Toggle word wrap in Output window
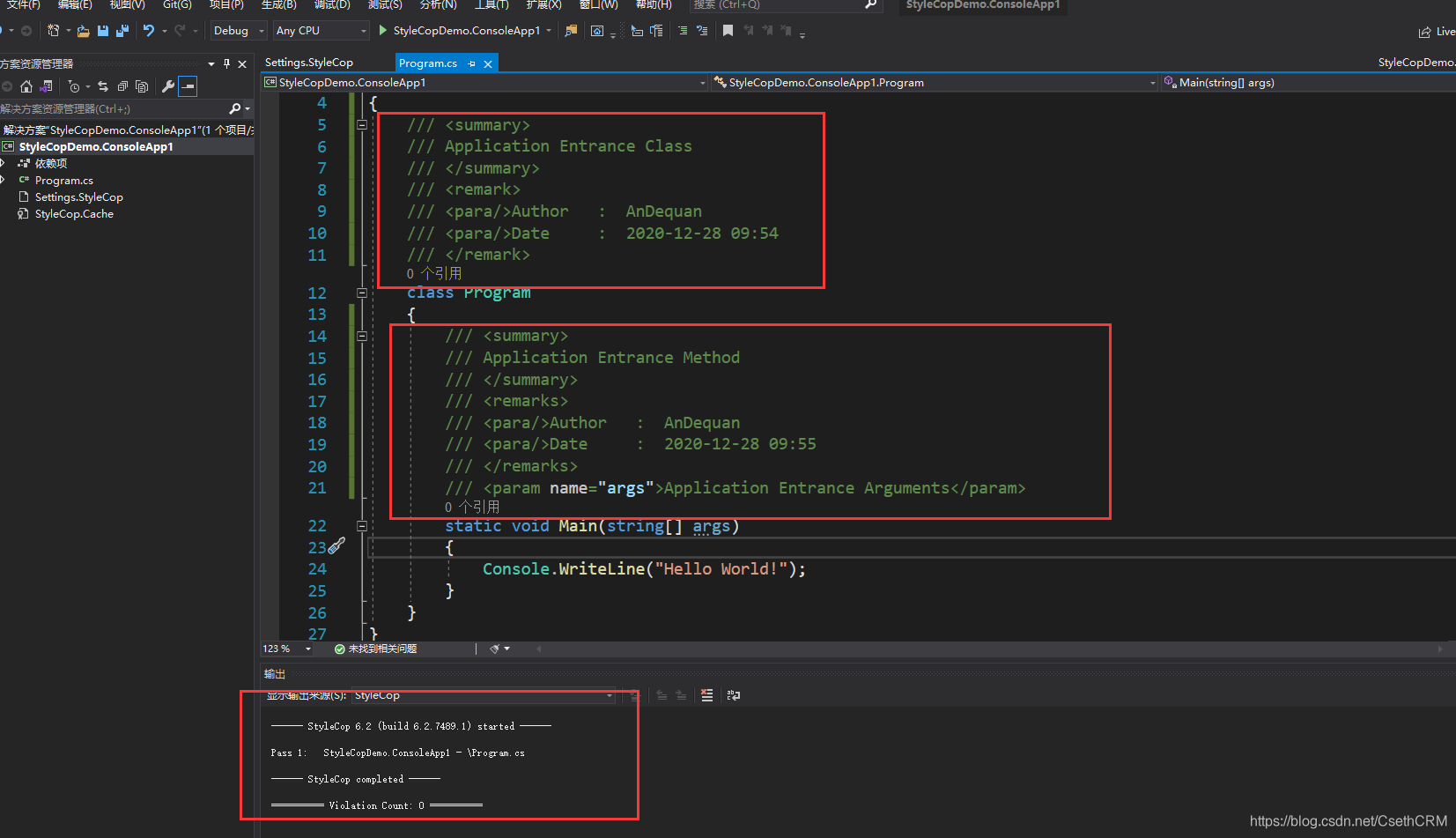Screen dimensions: 1456x838 pyautogui.click(x=733, y=696)
